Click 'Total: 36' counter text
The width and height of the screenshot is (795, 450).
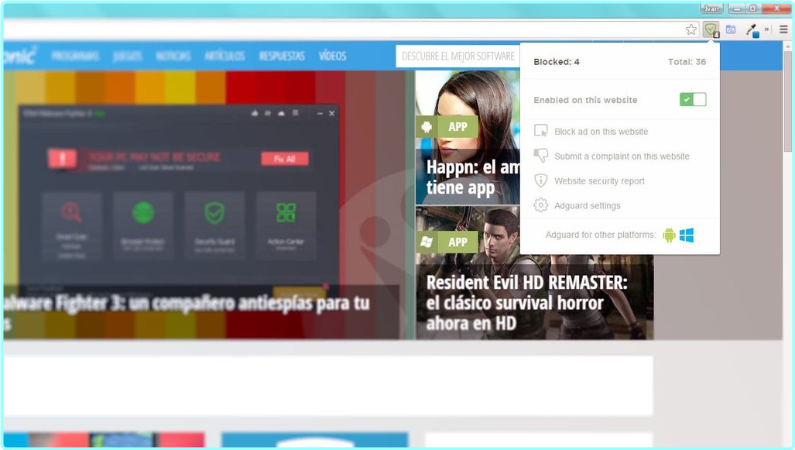(x=686, y=62)
